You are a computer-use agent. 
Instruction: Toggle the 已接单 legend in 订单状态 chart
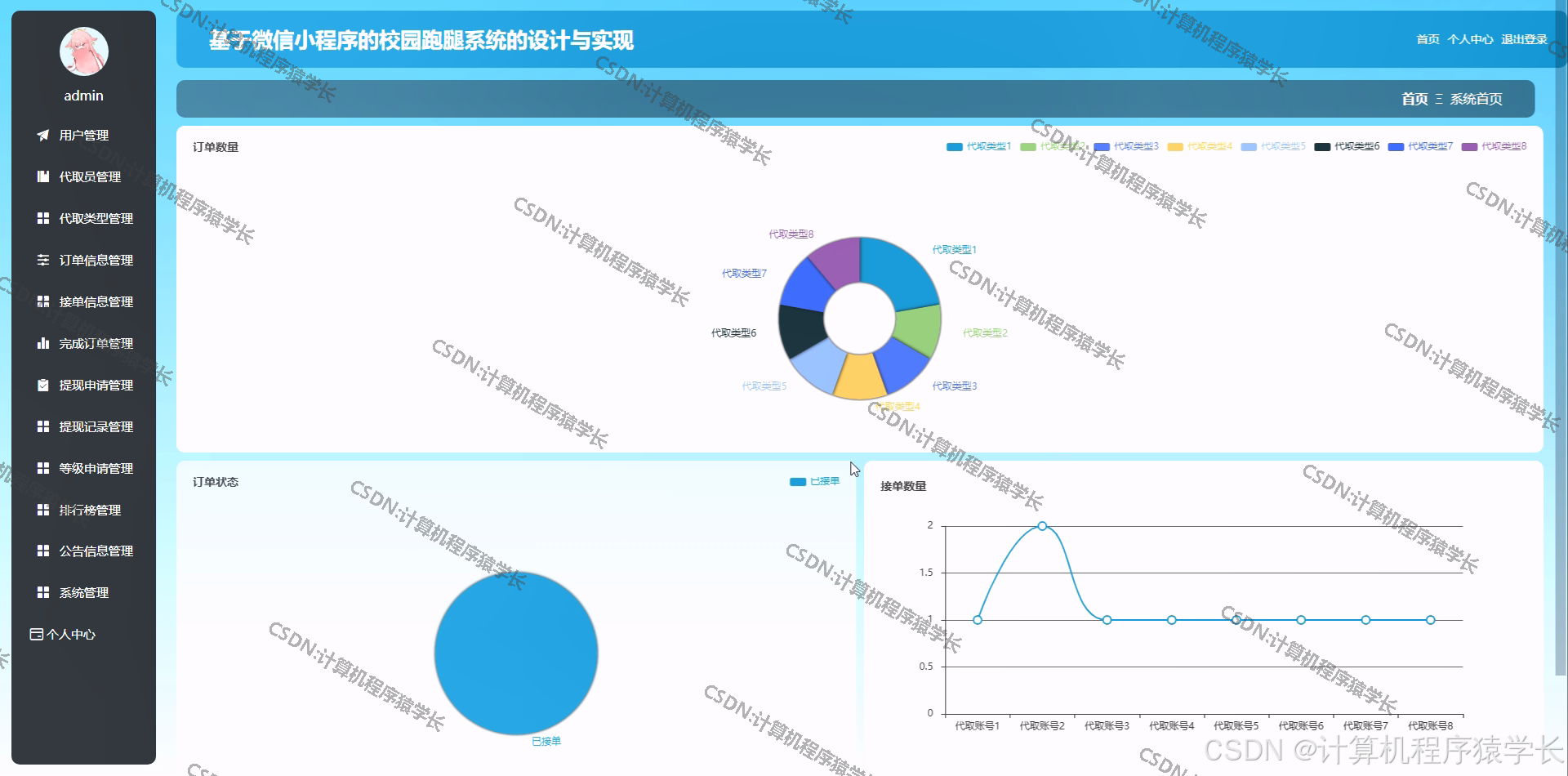click(x=814, y=482)
